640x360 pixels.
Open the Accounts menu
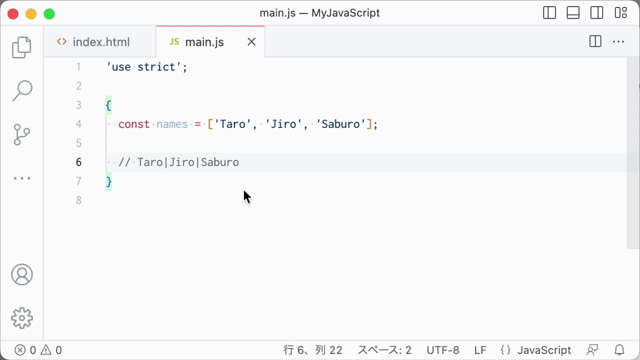(x=22, y=274)
